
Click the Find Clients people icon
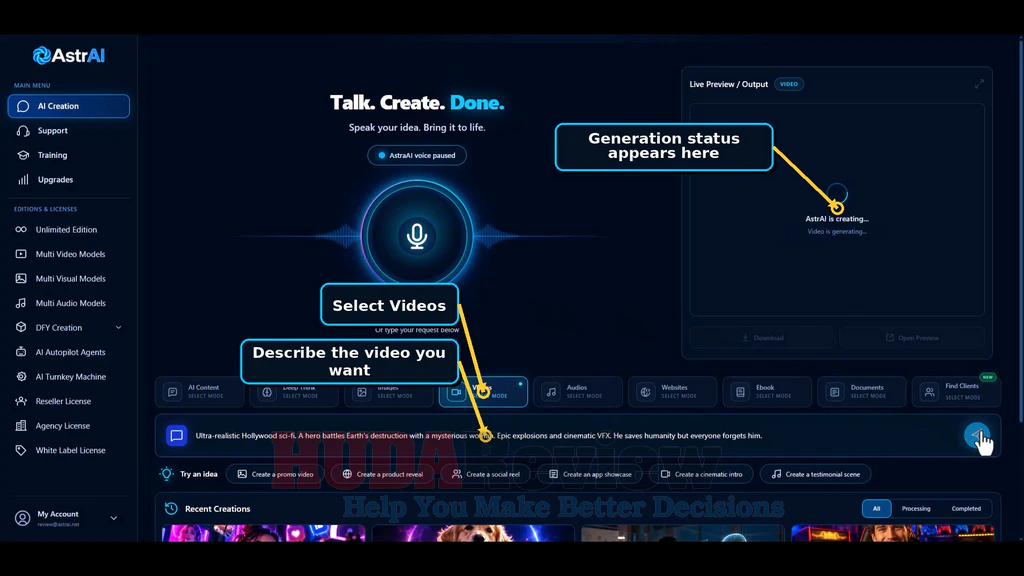(x=929, y=392)
